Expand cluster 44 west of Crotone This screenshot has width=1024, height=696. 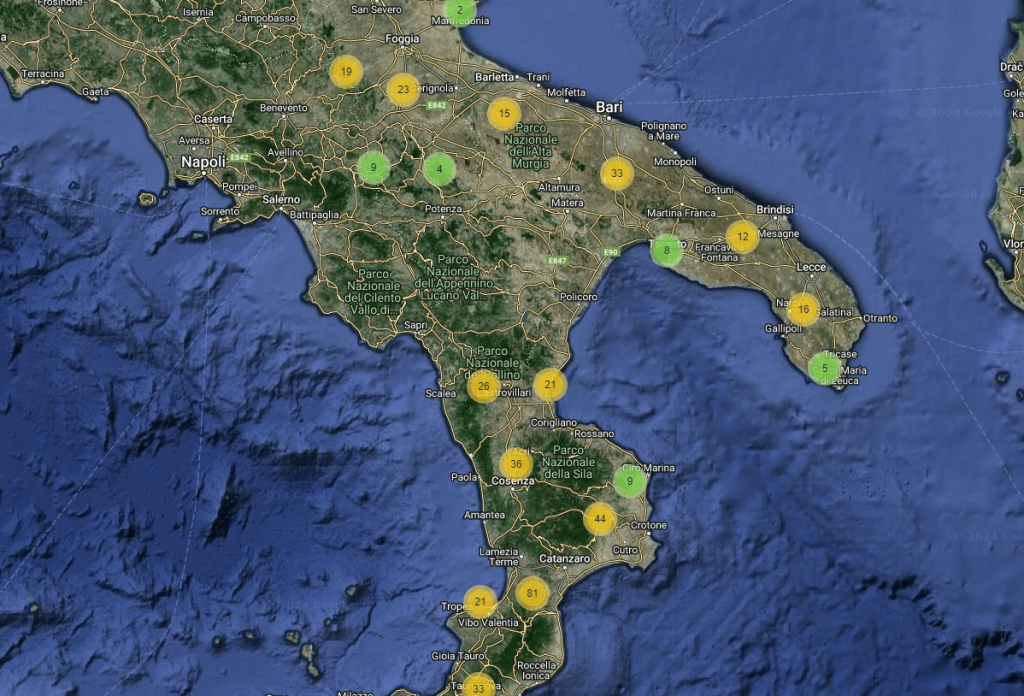click(600, 520)
